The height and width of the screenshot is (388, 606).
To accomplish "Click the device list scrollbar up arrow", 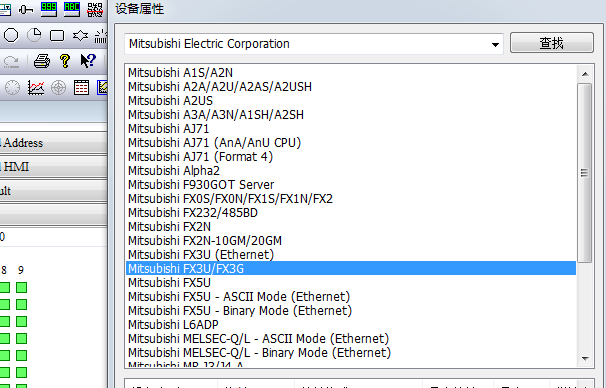I will pyautogui.click(x=585, y=74).
